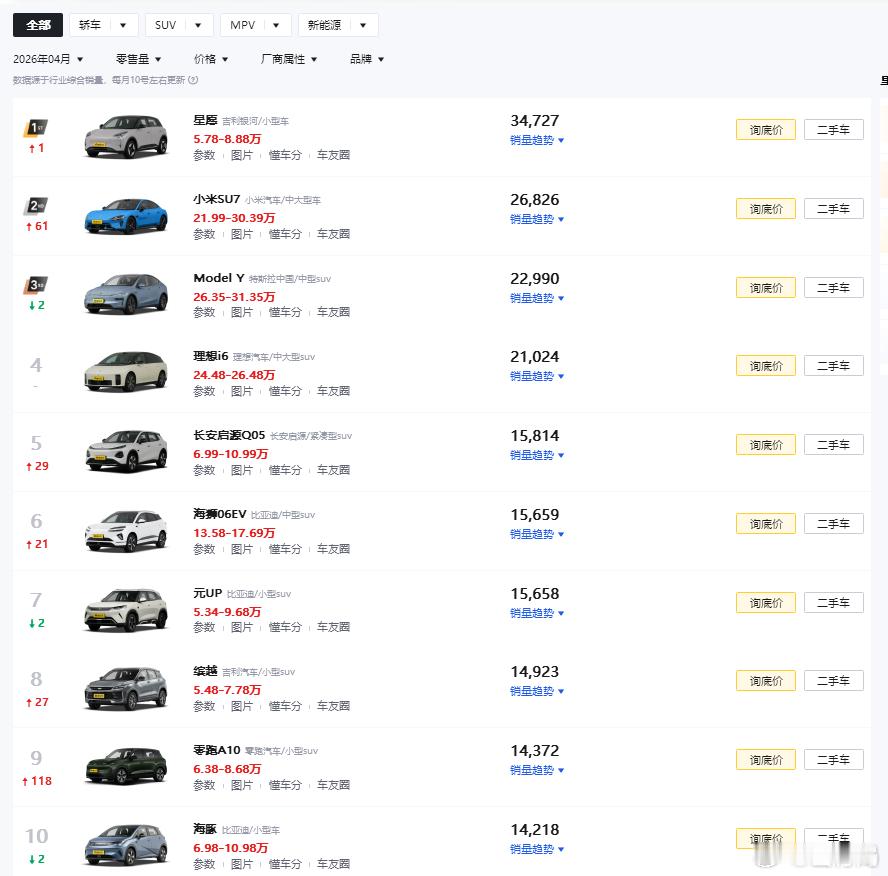Open the 缤越 car thumbnail
888x876 pixels.
click(126, 688)
